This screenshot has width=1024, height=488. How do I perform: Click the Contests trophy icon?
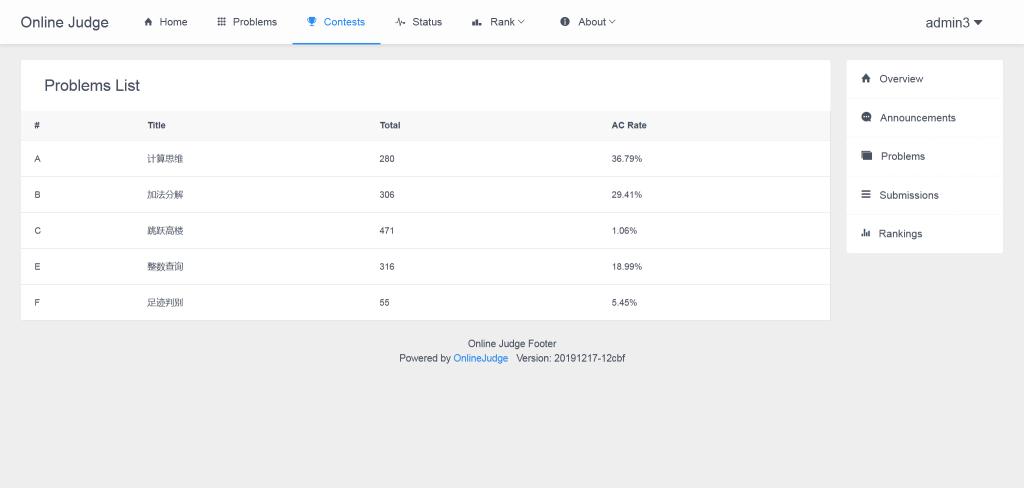click(x=312, y=22)
